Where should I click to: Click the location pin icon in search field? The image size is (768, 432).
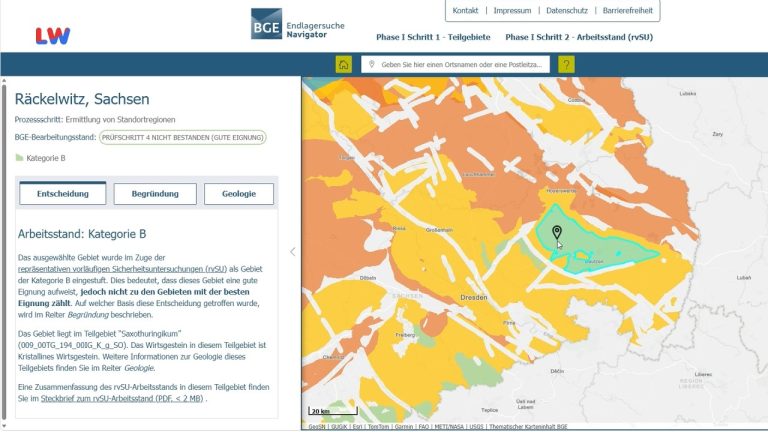[x=371, y=64]
